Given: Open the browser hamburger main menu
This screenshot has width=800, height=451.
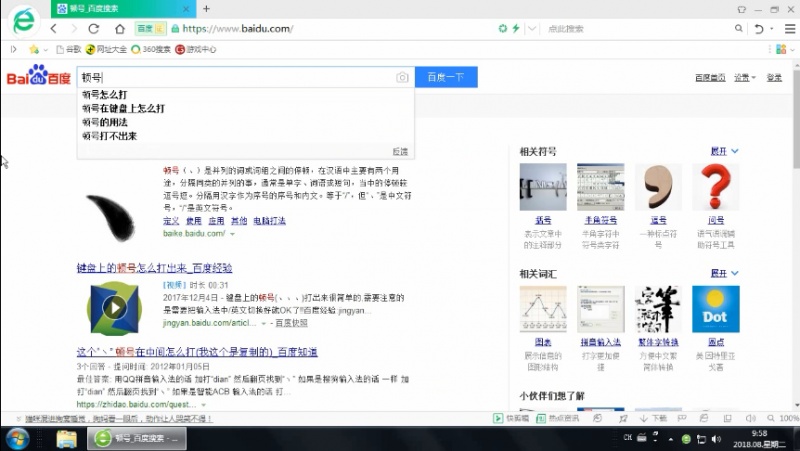Looking at the screenshot, I should click(789, 29).
